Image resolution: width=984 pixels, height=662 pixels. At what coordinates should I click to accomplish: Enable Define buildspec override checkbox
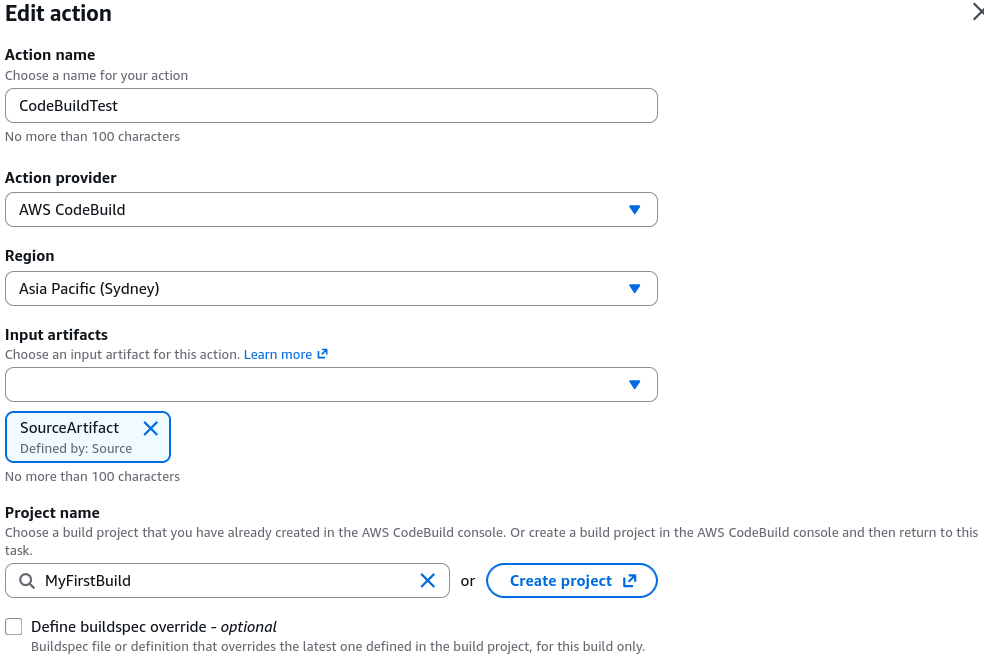coord(14,626)
